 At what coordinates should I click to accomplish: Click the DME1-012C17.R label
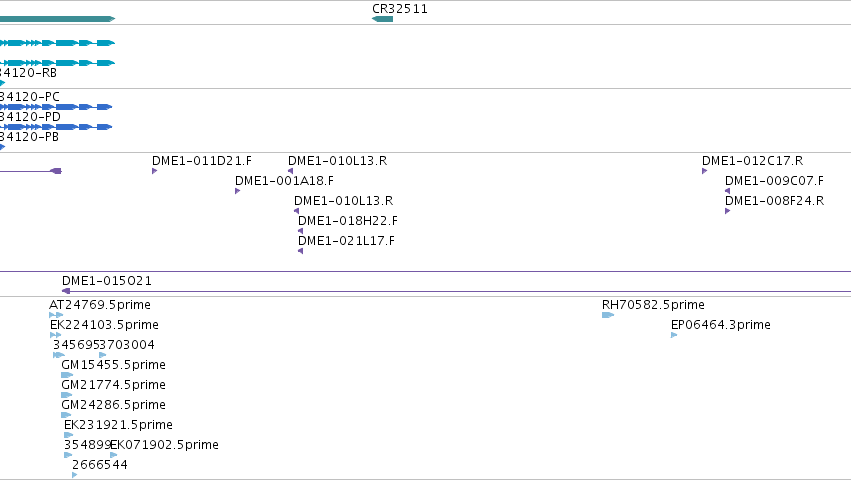(x=752, y=161)
